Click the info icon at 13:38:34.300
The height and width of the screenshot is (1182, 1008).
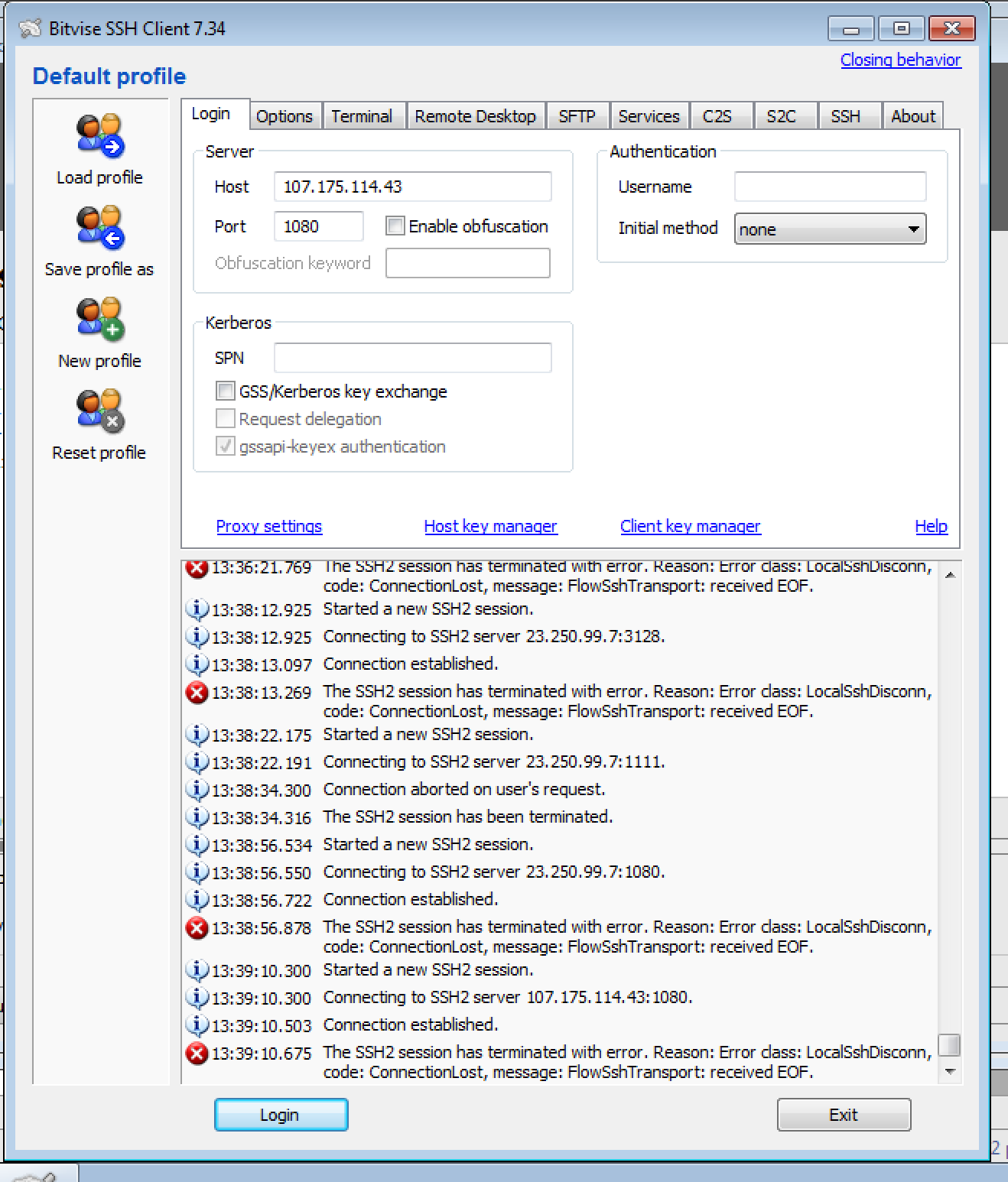point(197,790)
